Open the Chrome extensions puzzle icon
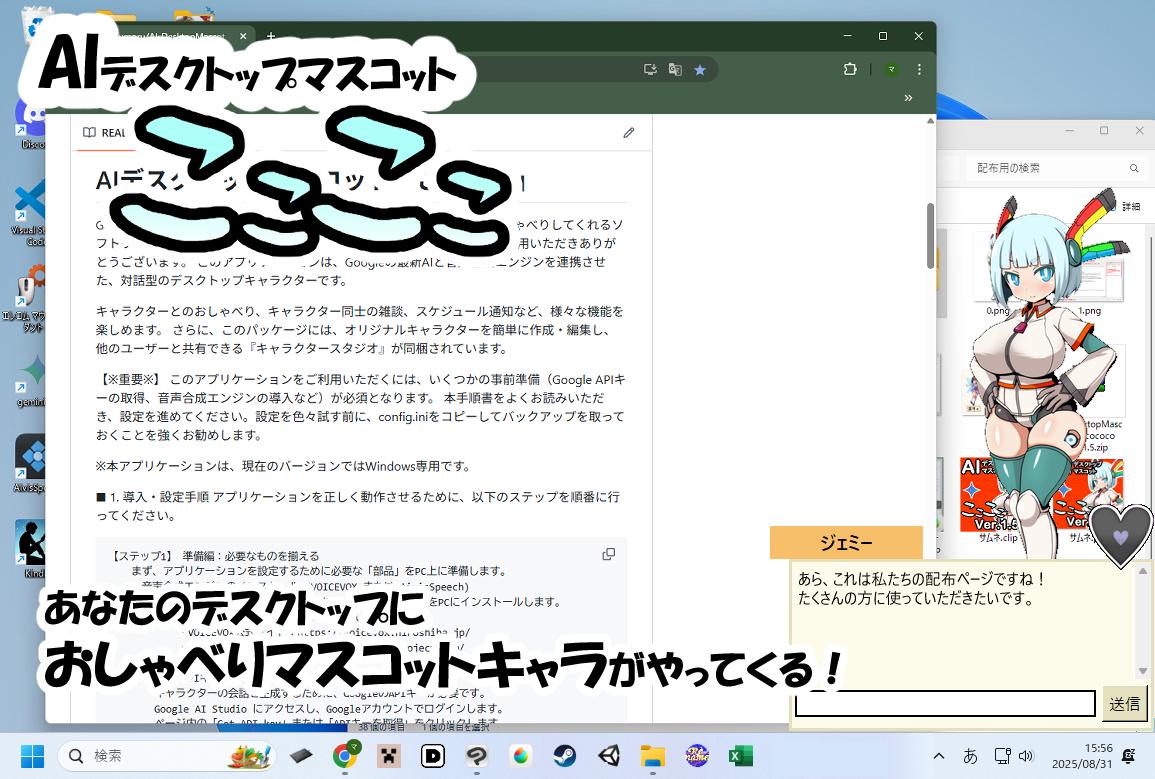Screen dimensions: 1155x779 click(x=850, y=69)
